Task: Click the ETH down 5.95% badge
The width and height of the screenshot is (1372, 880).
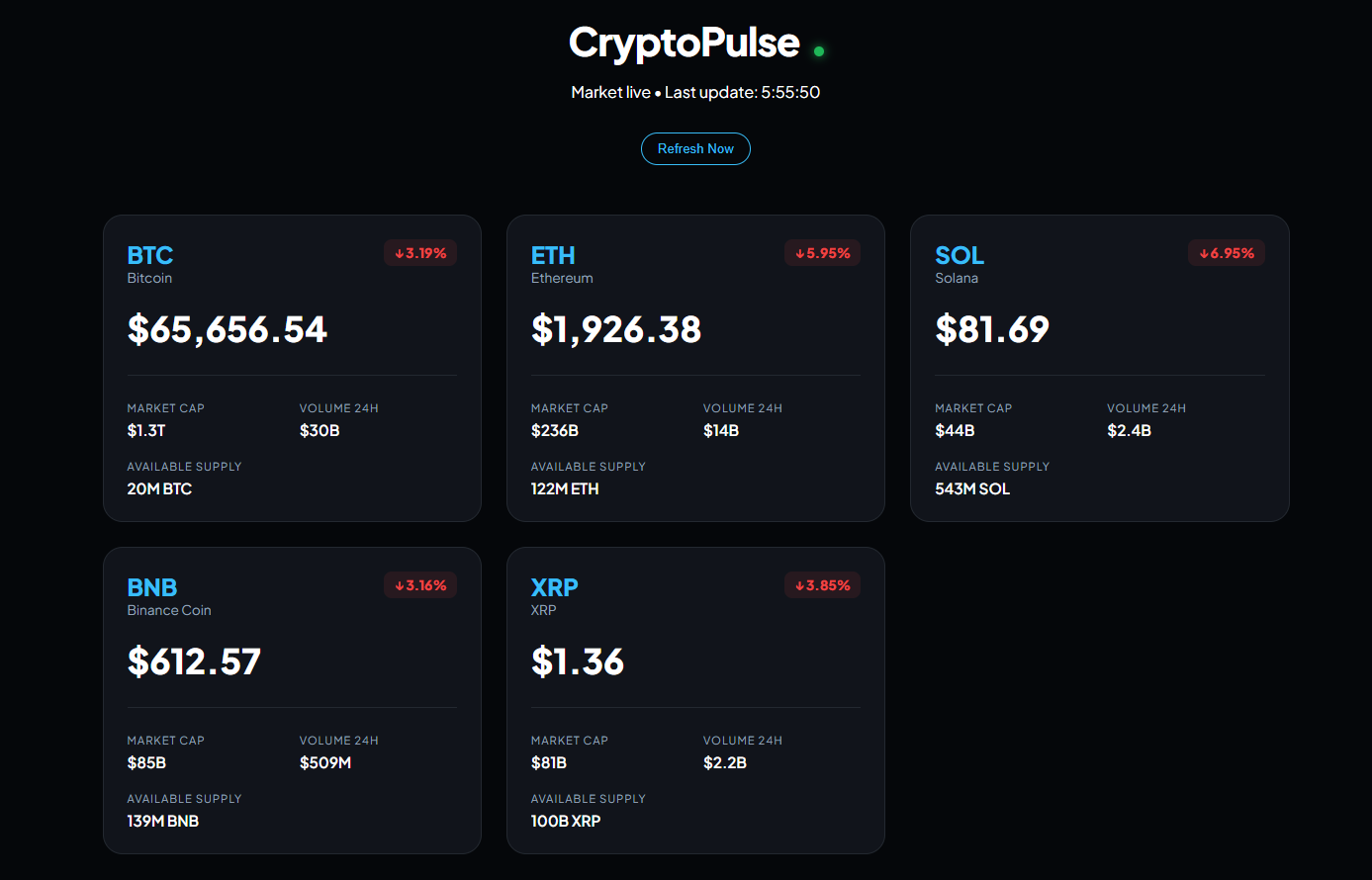Action: 823,253
